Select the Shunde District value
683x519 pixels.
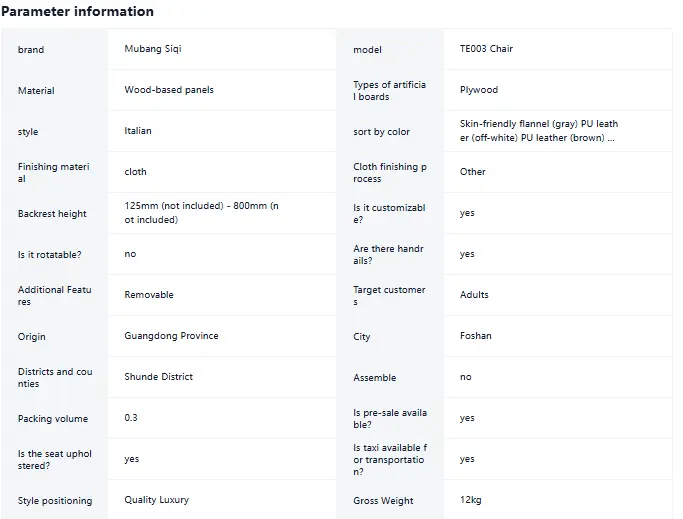[x=158, y=377]
